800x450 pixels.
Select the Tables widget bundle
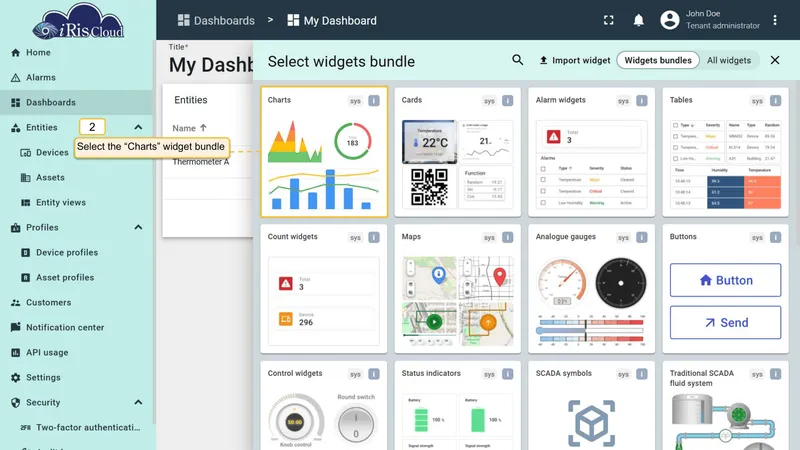(726, 152)
